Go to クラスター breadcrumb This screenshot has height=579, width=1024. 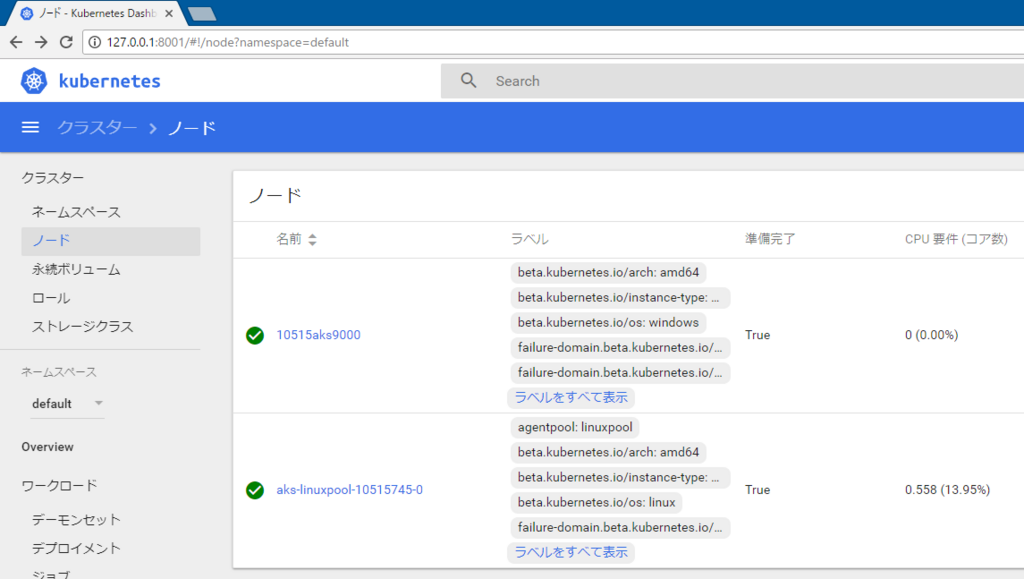[x=97, y=128]
